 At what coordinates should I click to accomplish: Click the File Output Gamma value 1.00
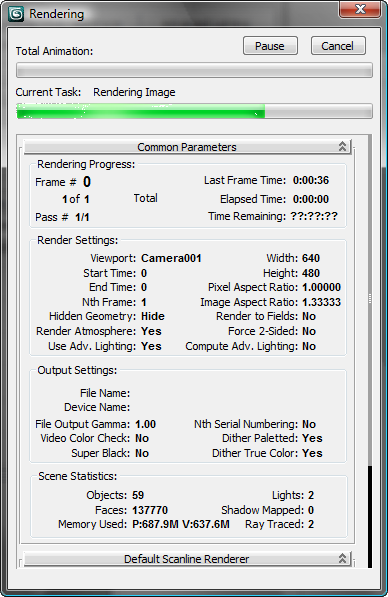pos(145,424)
